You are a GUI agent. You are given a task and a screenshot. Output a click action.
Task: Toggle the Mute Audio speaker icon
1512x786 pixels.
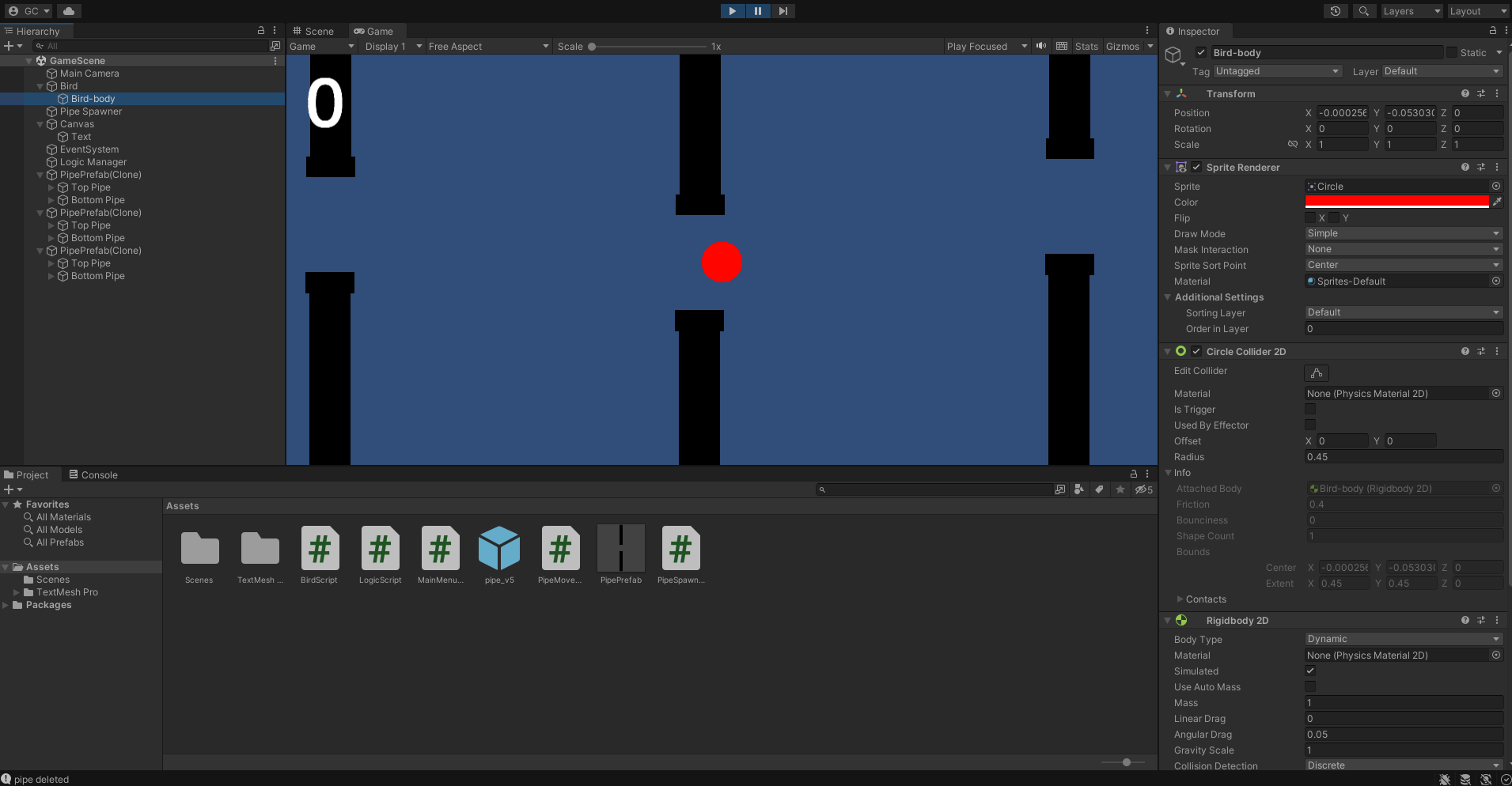pos(1041,46)
